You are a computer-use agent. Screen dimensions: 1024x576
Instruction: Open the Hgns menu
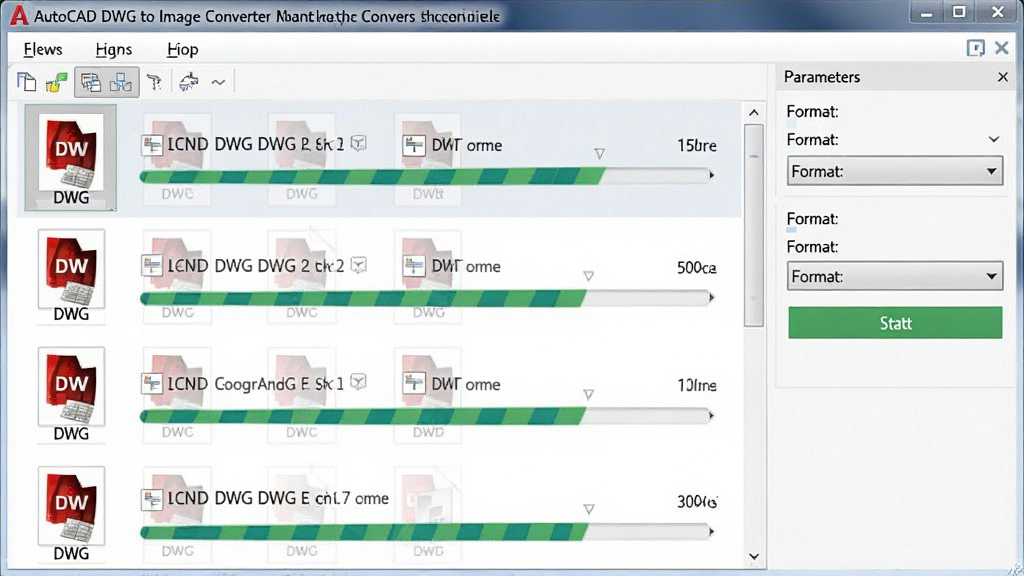click(114, 50)
